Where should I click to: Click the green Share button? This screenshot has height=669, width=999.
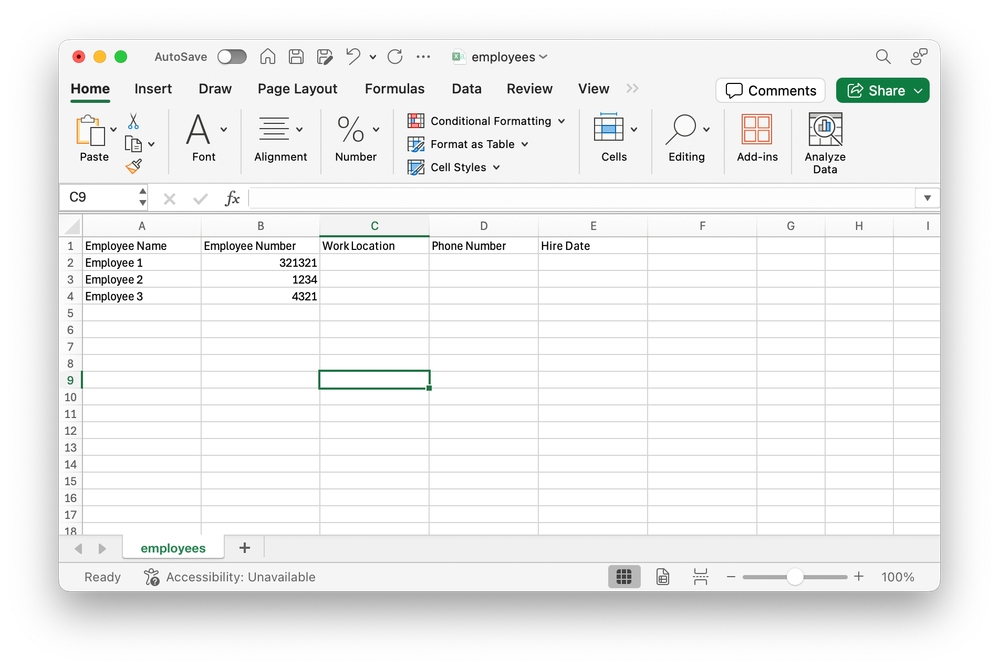(882, 90)
